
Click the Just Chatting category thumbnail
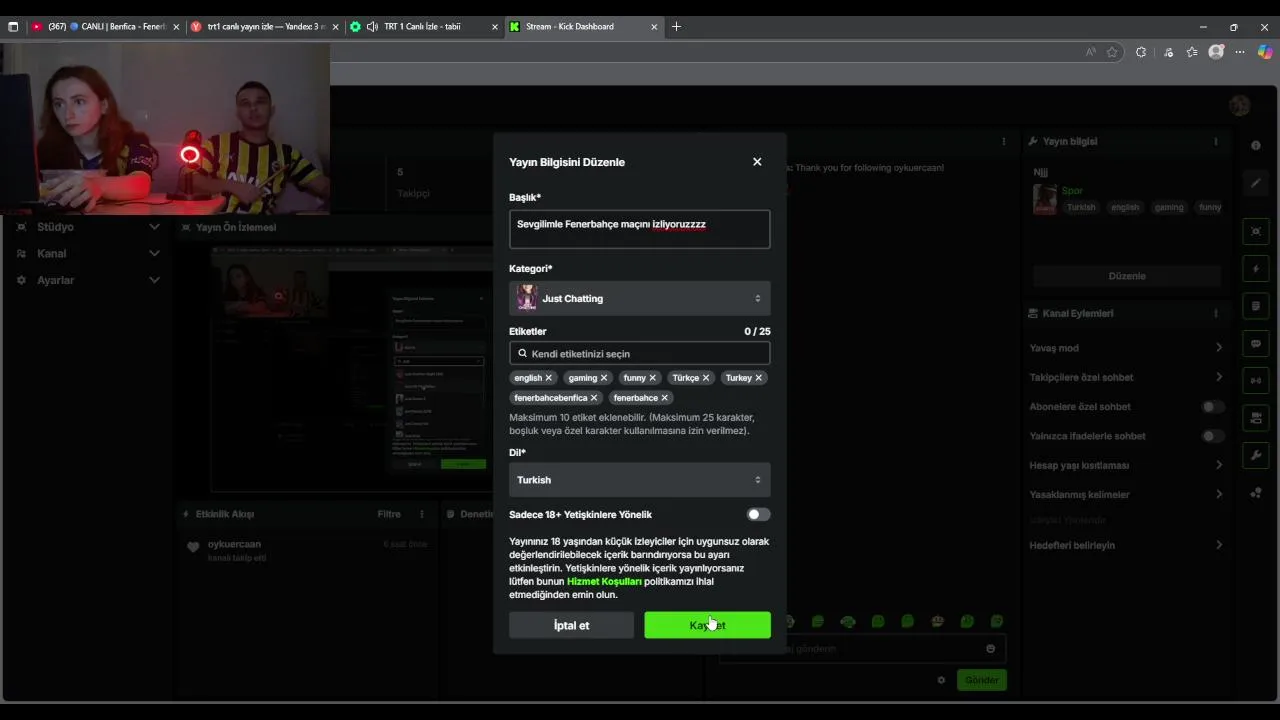(x=527, y=298)
